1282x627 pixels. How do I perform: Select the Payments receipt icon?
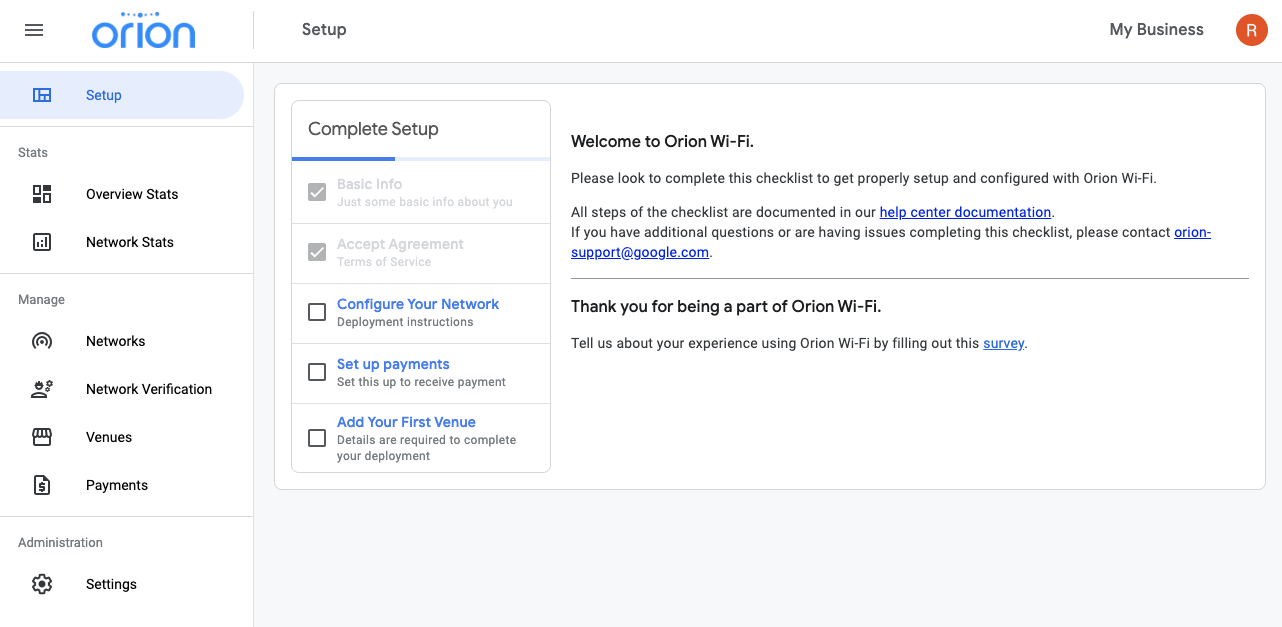pos(42,485)
